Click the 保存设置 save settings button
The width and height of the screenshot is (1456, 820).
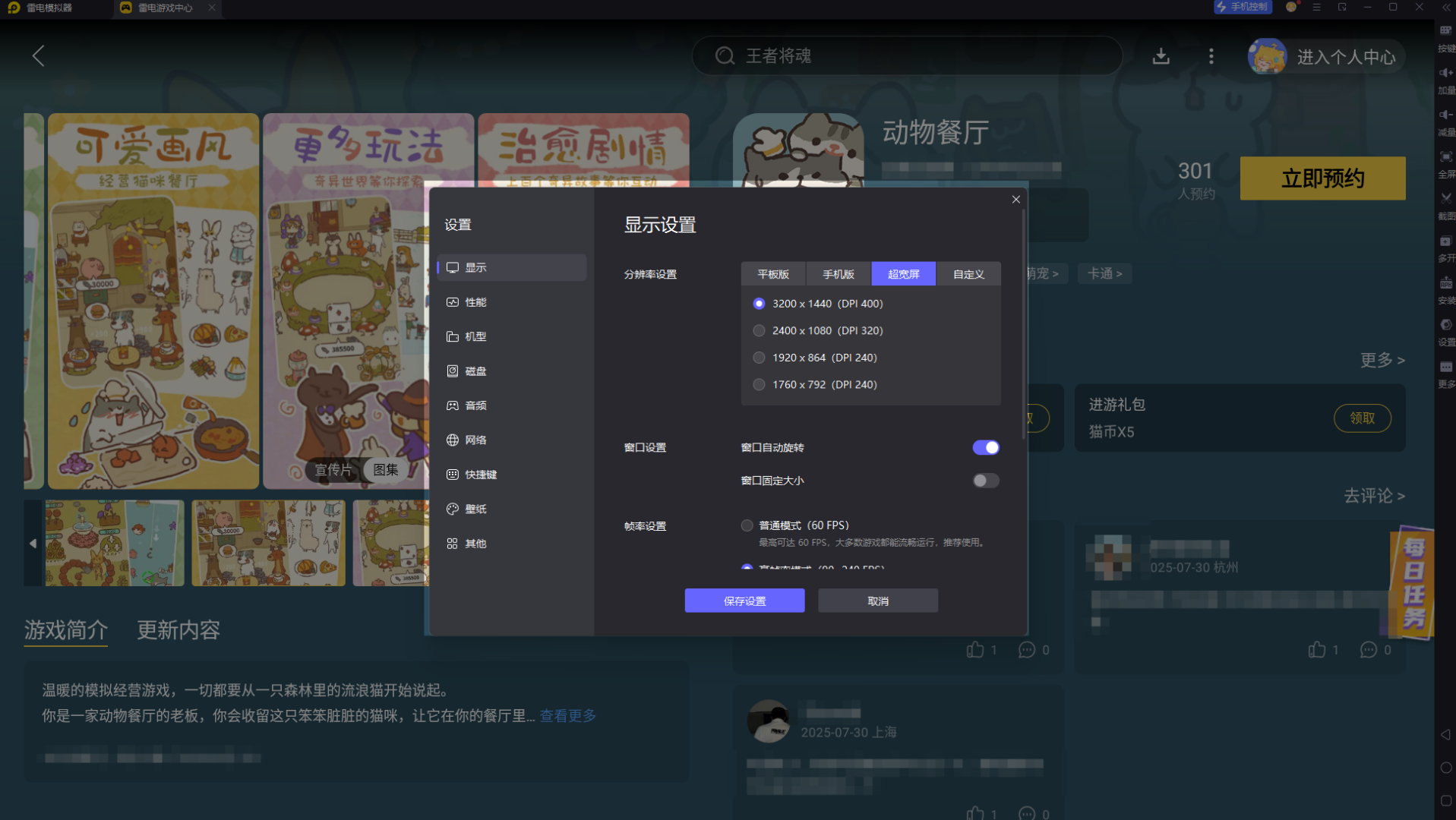pyautogui.click(x=744, y=601)
